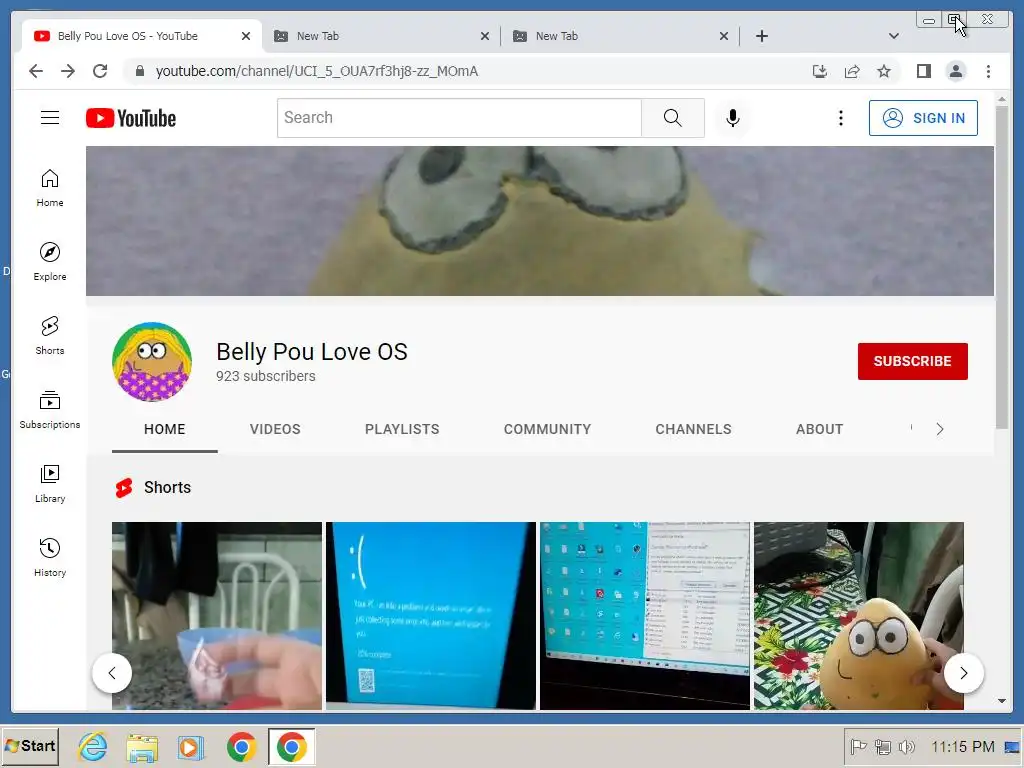Click the YouTube logo
The image size is (1024, 768).
(x=131, y=118)
